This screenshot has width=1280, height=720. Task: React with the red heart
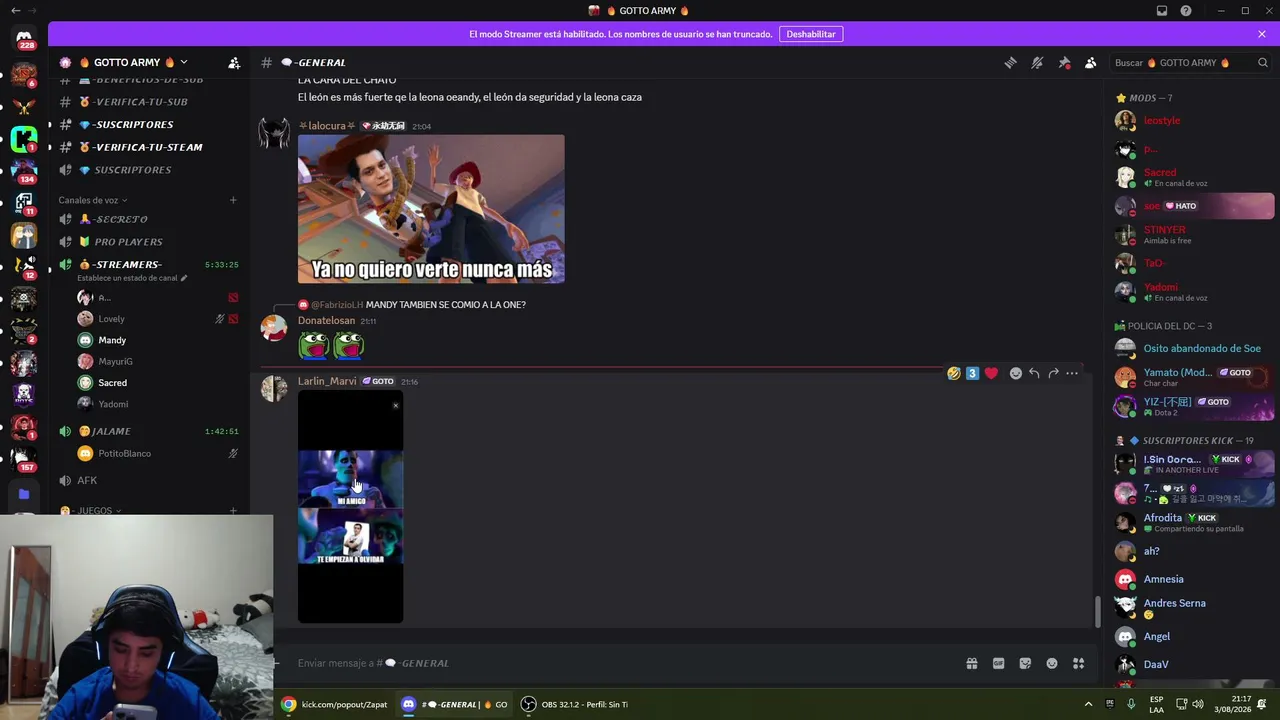coord(991,373)
